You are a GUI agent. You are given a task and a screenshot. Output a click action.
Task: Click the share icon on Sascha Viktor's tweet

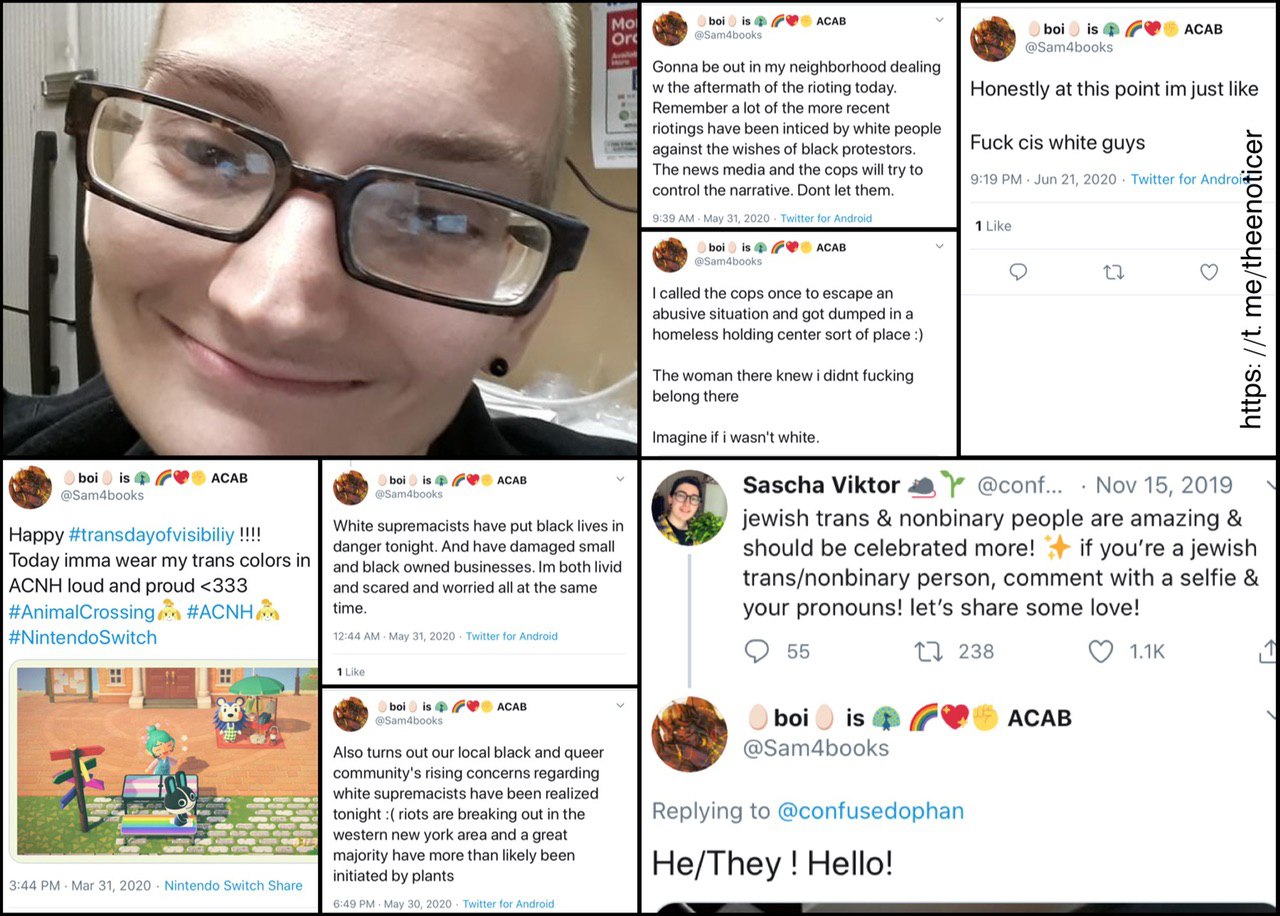pyautogui.click(x=1268, y=652)
